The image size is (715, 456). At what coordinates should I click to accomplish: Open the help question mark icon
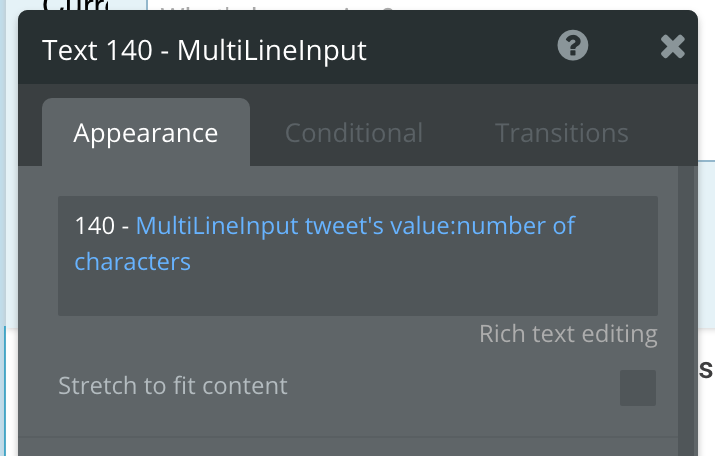click(573, 46)
